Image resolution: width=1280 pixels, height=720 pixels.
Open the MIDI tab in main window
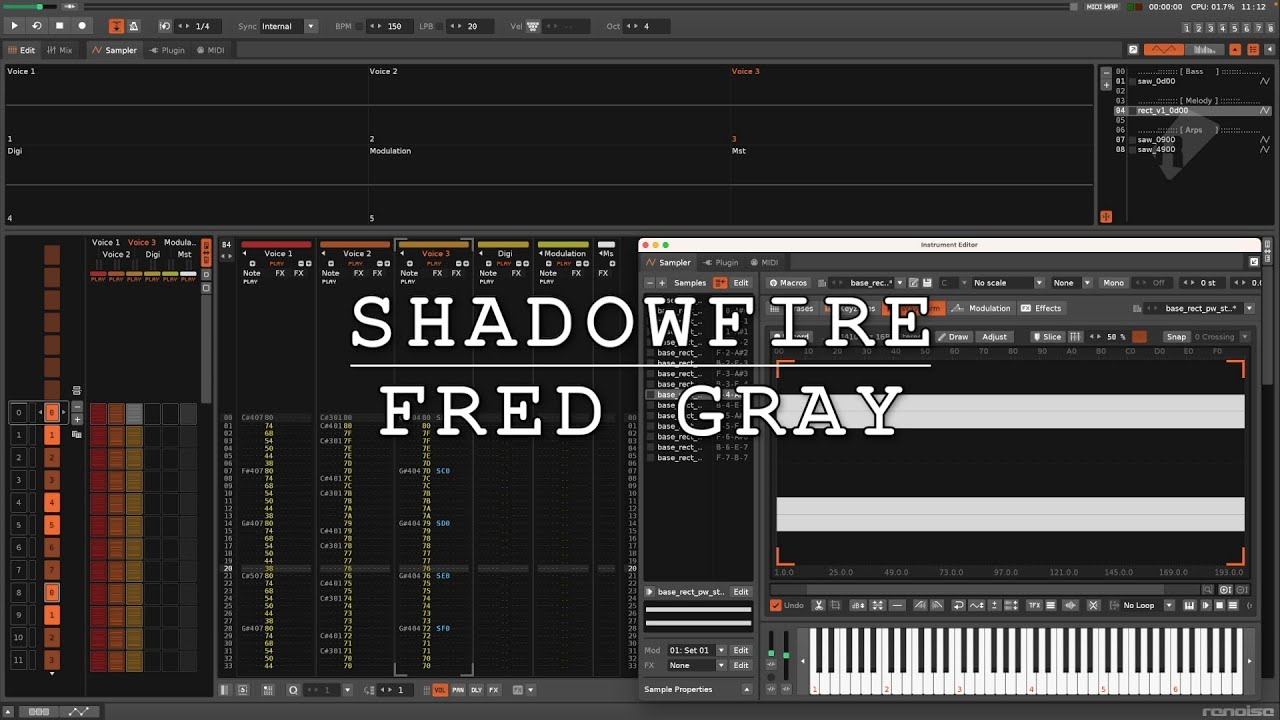pyautogui.click(x=211, y=50)
